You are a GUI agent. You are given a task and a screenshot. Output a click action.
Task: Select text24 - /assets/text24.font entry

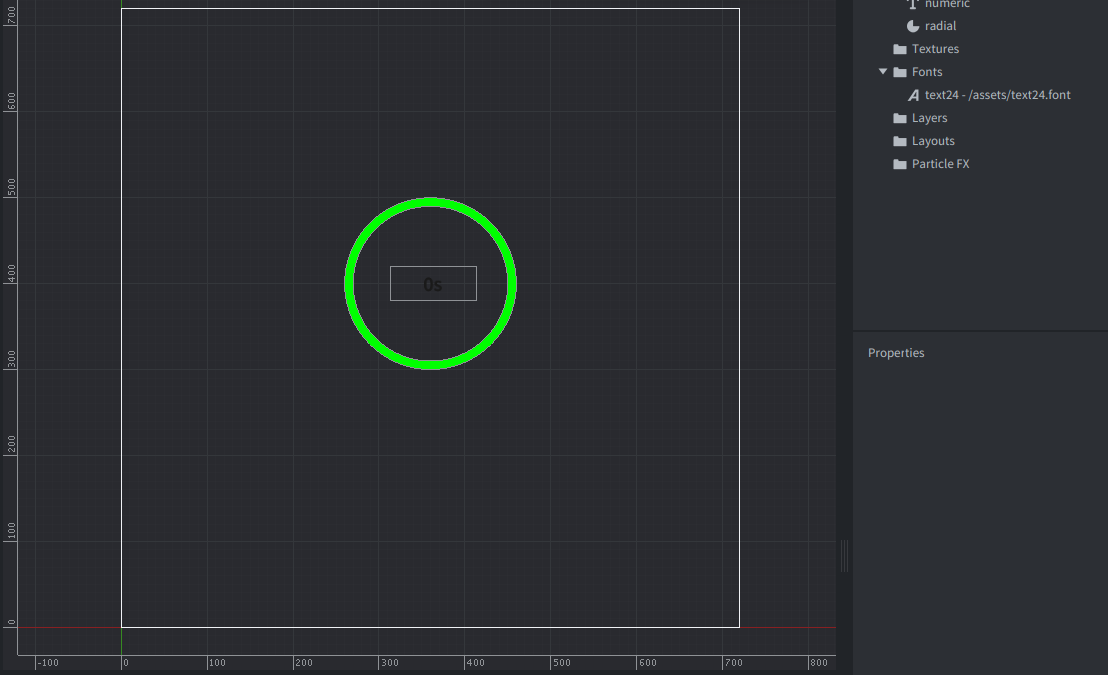click(x=997, y=95)
